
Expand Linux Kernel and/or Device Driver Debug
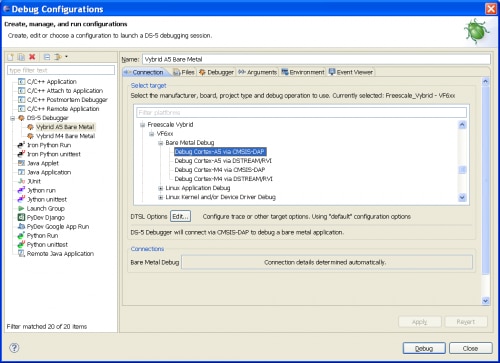tap(161, 197)
